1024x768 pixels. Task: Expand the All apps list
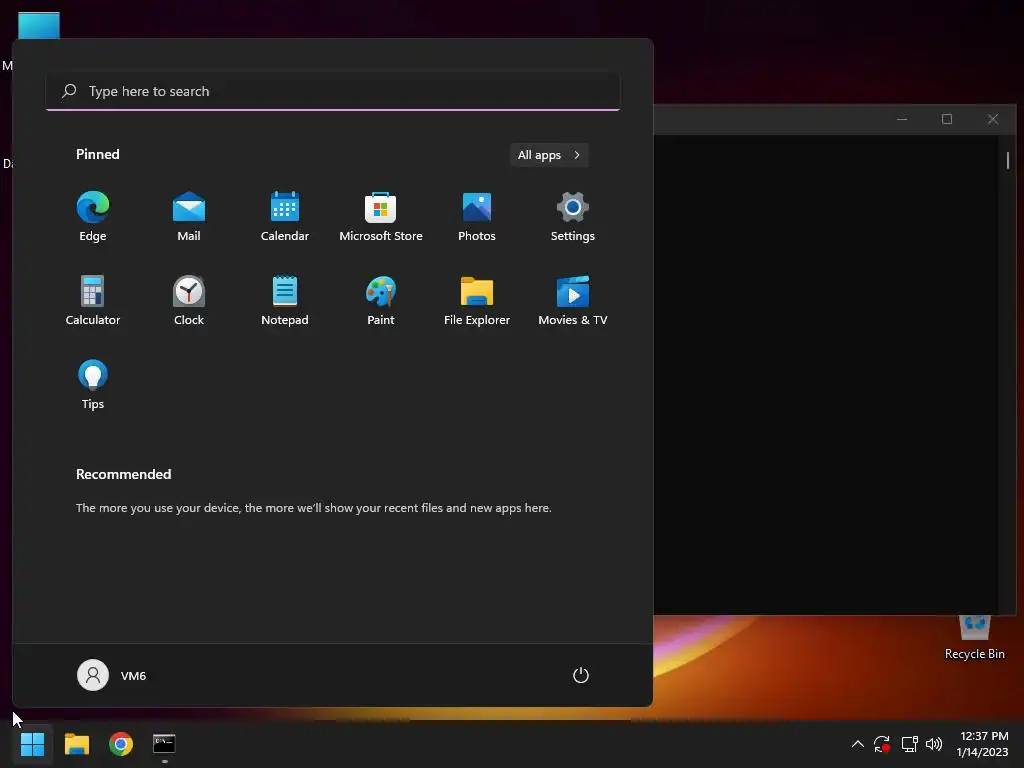(549, 155)
